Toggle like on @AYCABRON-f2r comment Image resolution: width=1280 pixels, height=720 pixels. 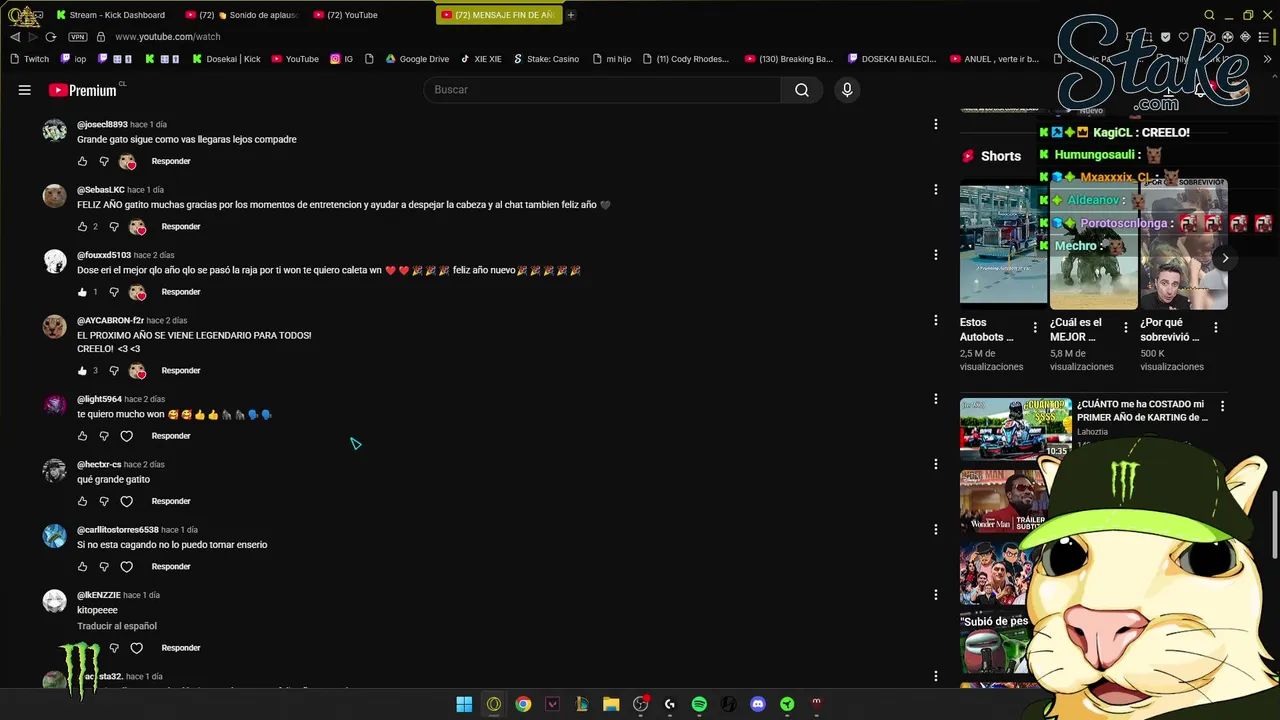pos(82,371)
